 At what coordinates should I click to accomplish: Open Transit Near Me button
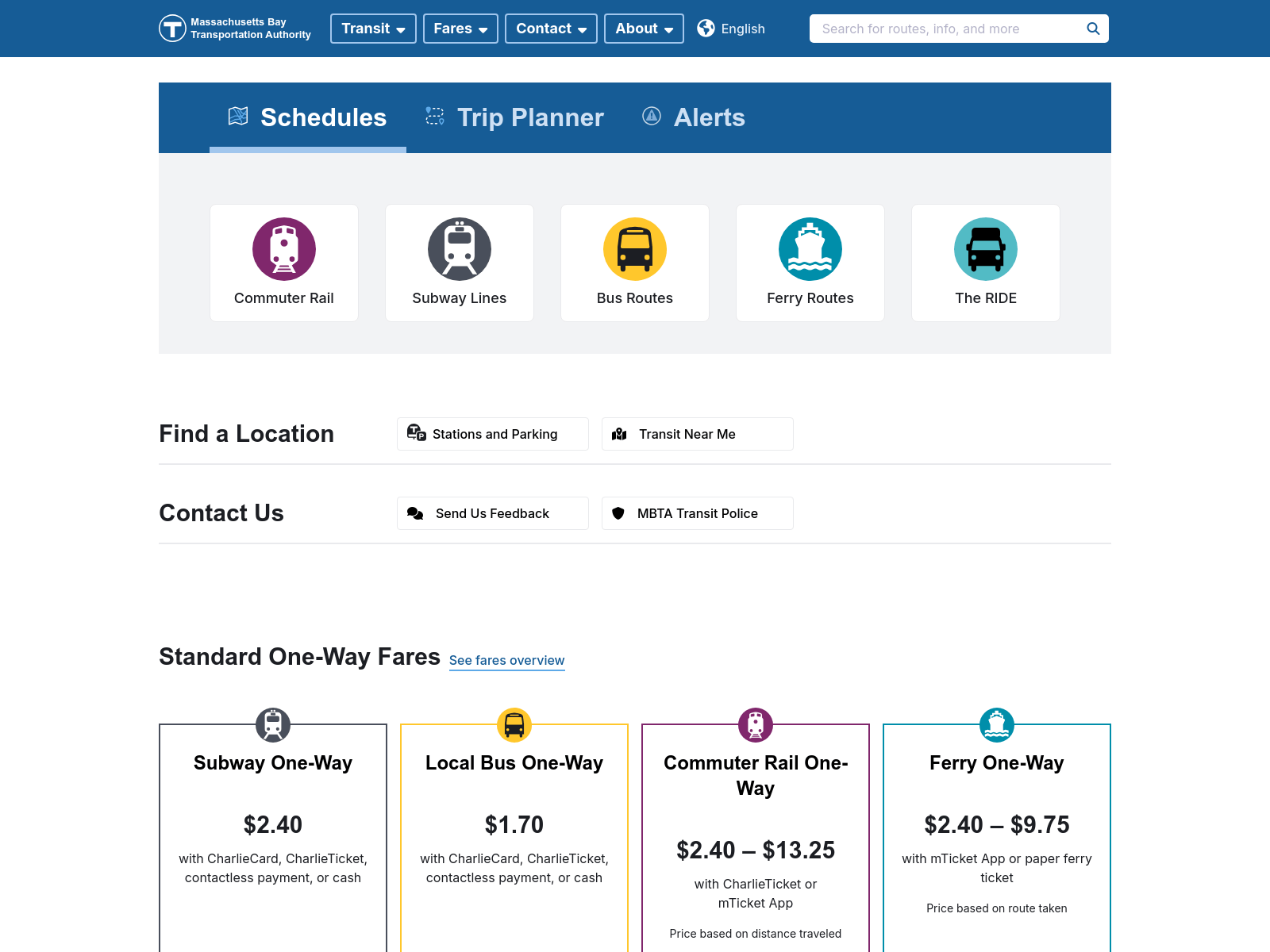click(698, 434)
